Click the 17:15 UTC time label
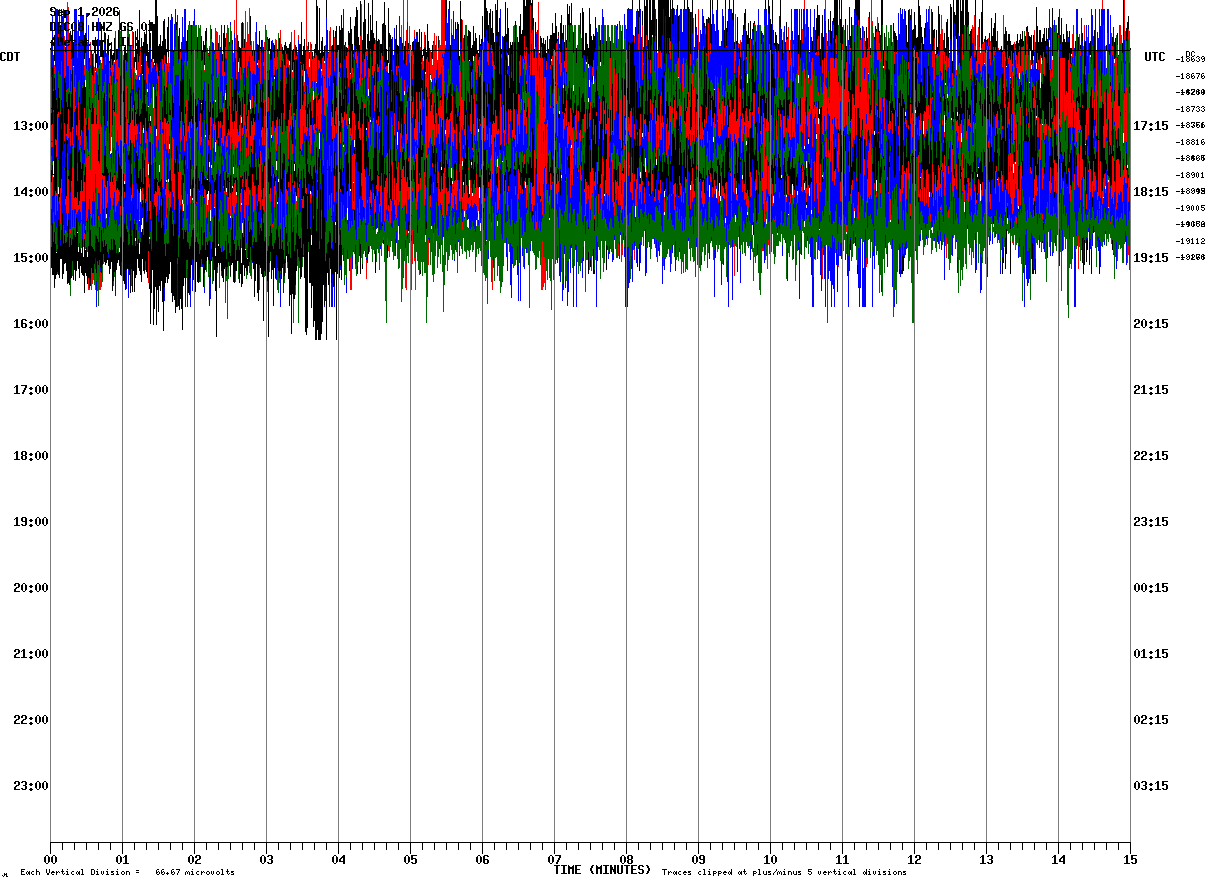Viewport: 1210px width, 886px height. point(1151,126)
